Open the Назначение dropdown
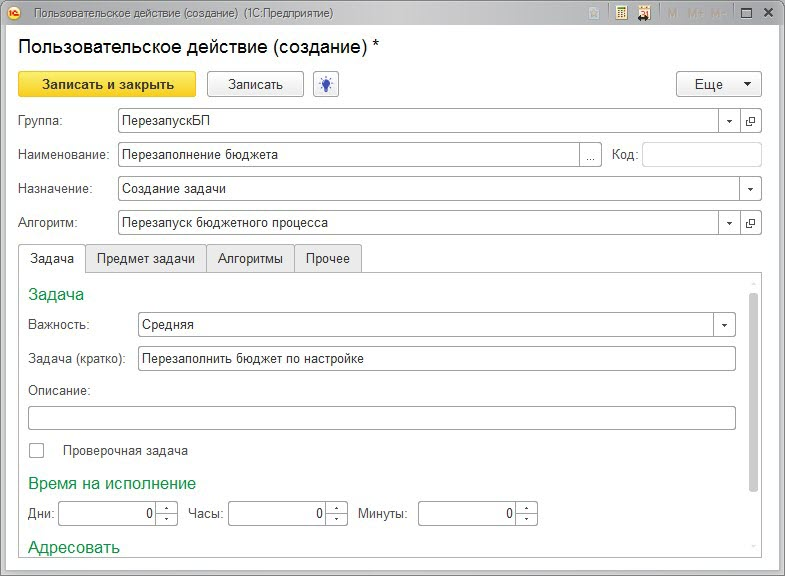This screenshot has height=576, width=785. tap(750, 189)
